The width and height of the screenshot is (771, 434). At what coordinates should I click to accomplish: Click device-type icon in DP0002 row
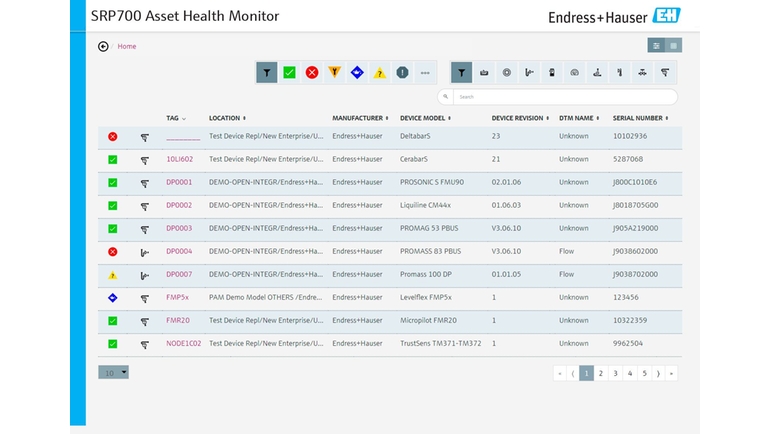point(145,206)
